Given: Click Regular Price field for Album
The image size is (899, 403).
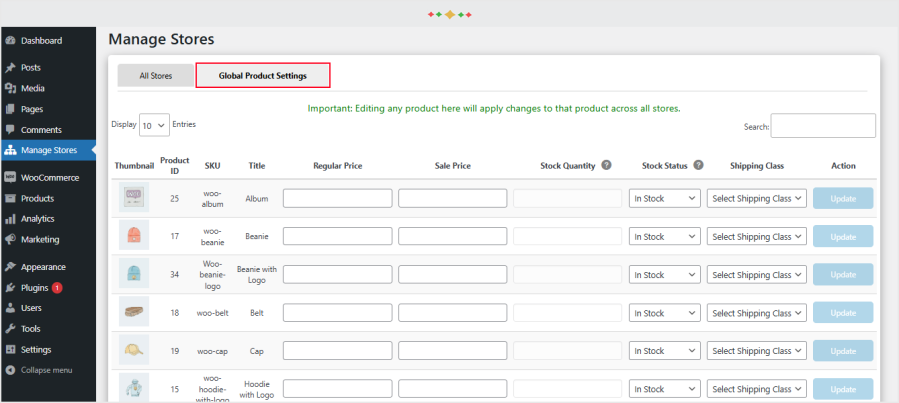Looking at the screenshot, I should [338, 198].
